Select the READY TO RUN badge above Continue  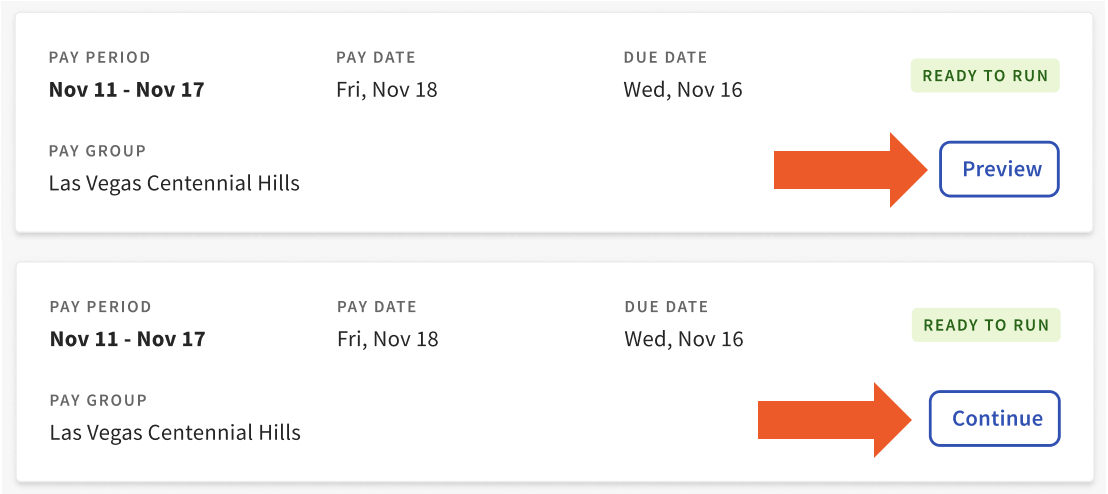point(986,325)
